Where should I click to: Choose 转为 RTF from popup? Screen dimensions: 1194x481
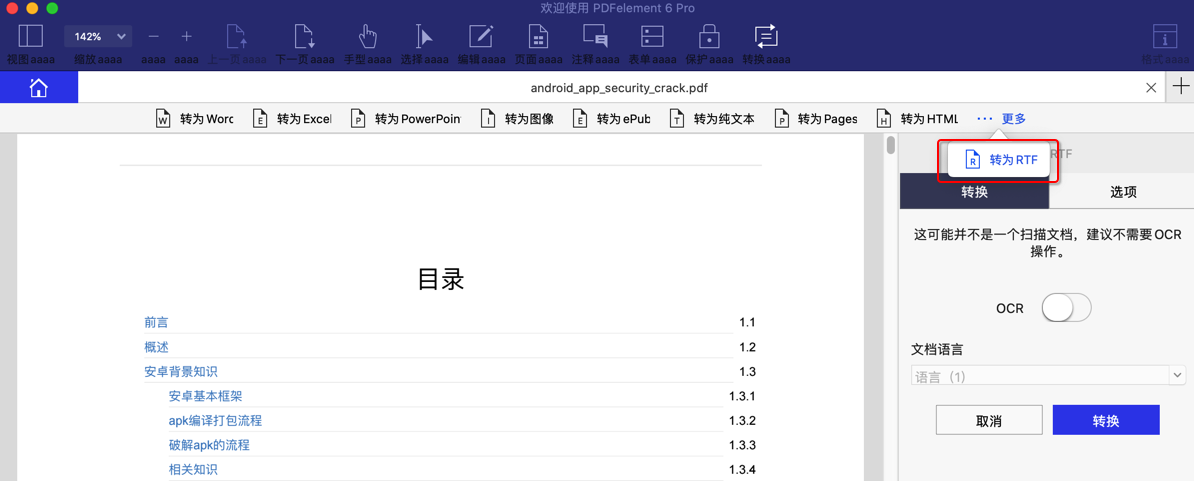[998, 160]
